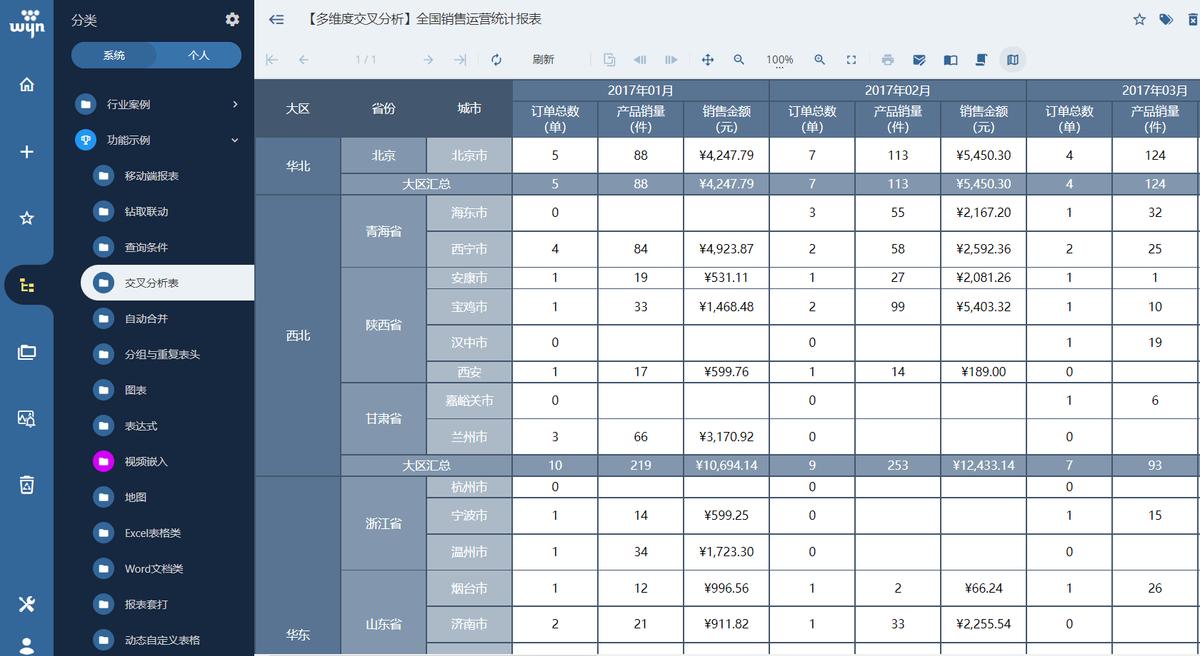Click the zoom in magnifier icon
The height and width of the screenshot is (656, 1200).
[x=820, y=60]
